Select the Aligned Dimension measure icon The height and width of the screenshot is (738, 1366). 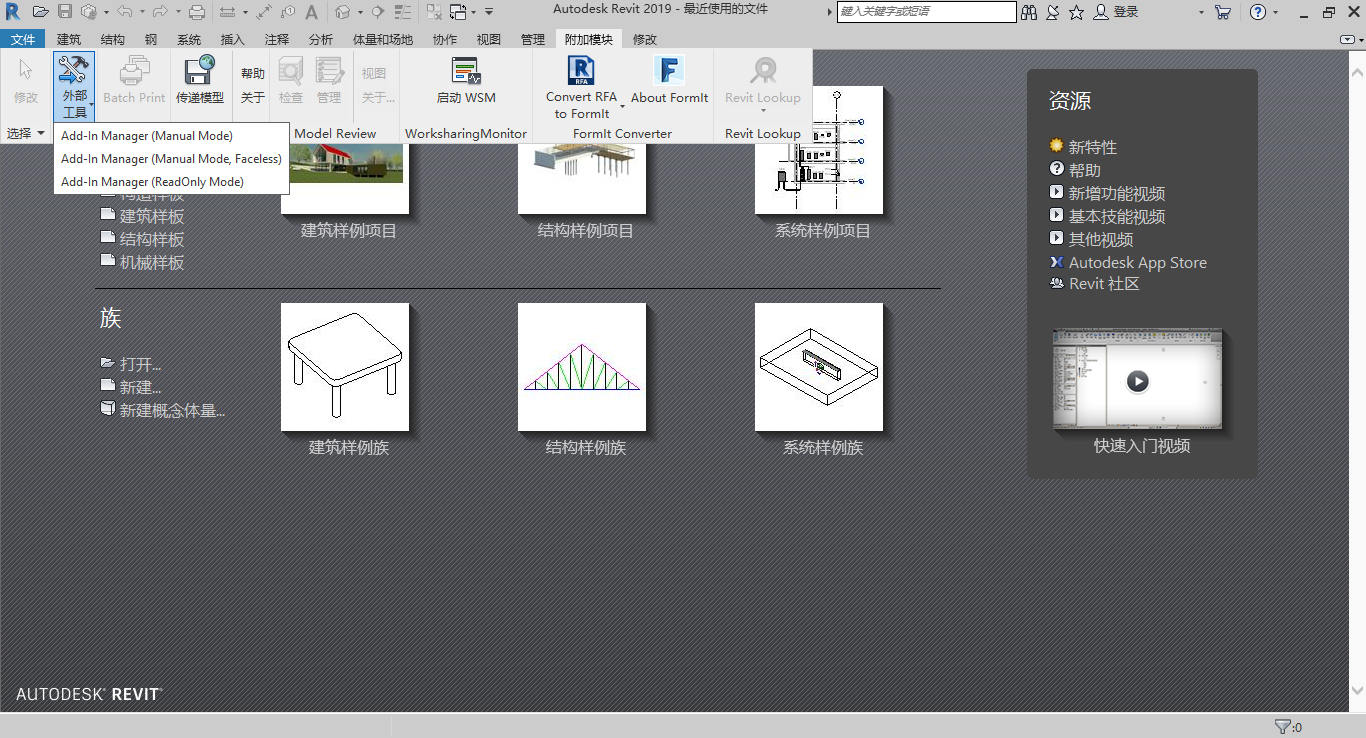264,12
